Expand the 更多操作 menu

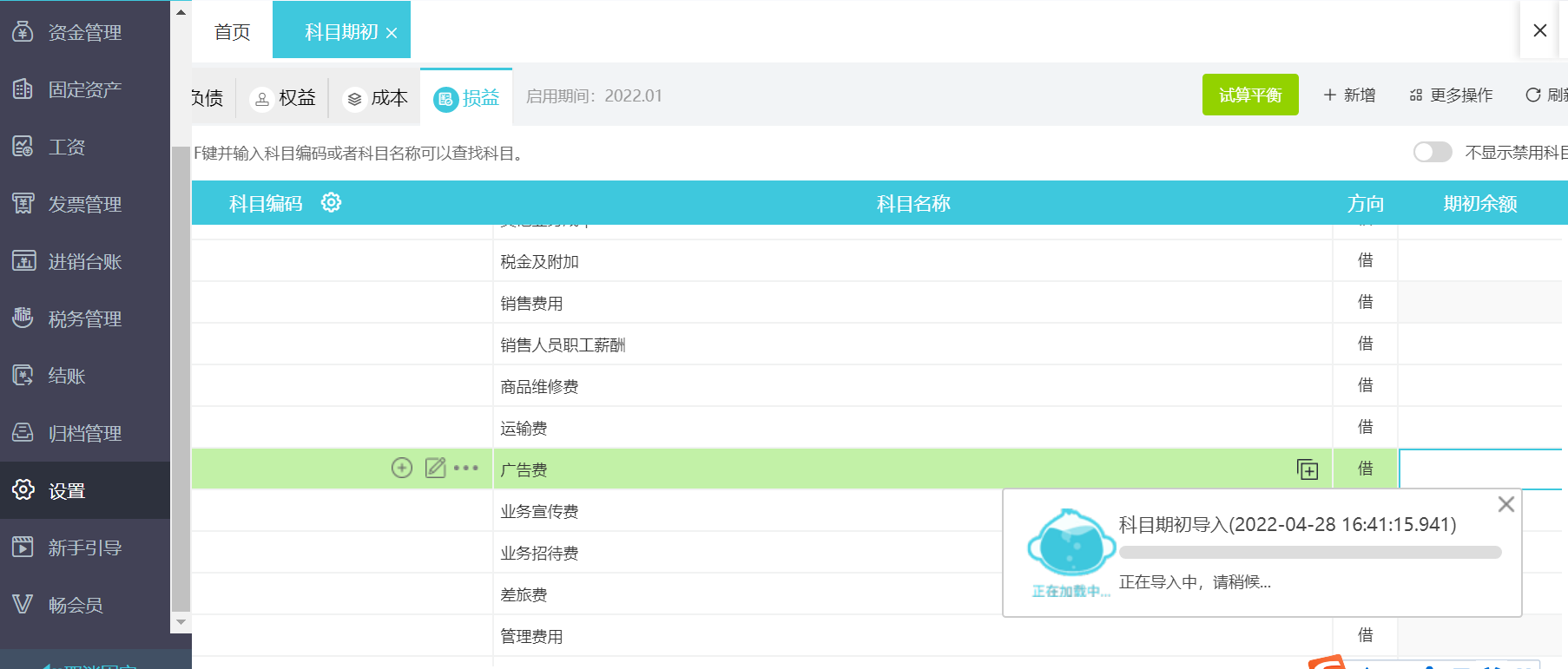(1451, 95)
